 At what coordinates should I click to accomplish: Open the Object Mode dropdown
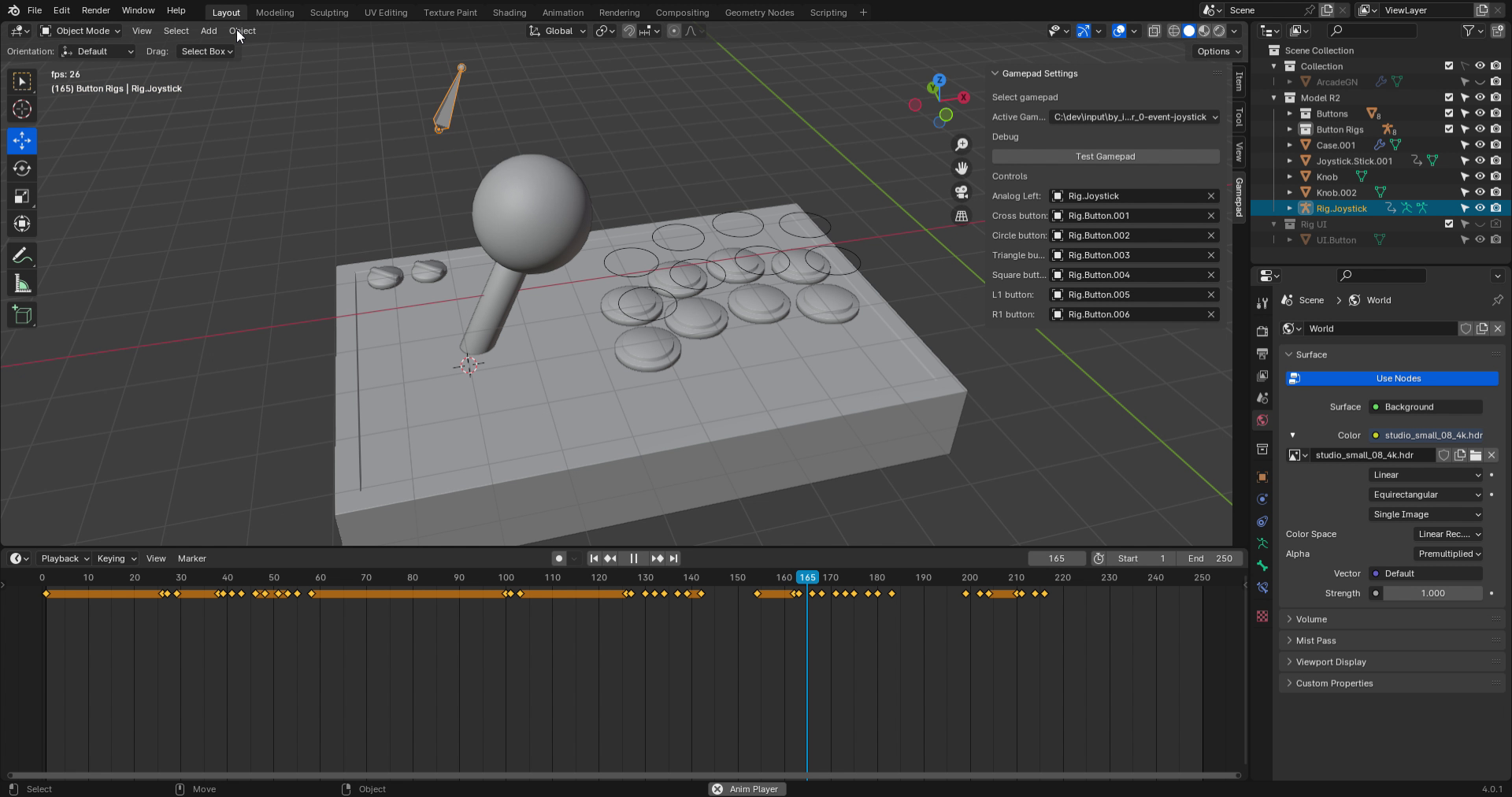[x=79, y=31]
